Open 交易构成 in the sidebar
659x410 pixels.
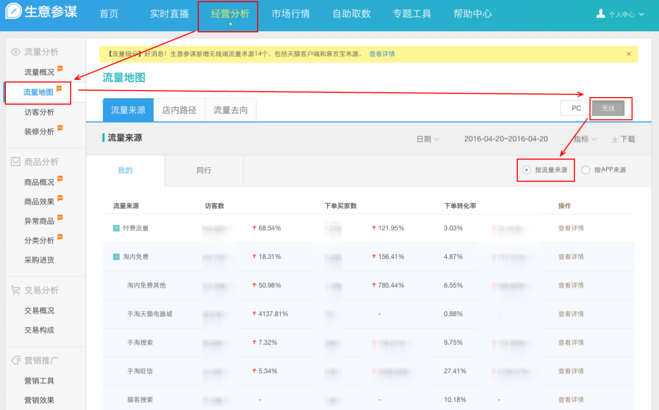point(39,330)
